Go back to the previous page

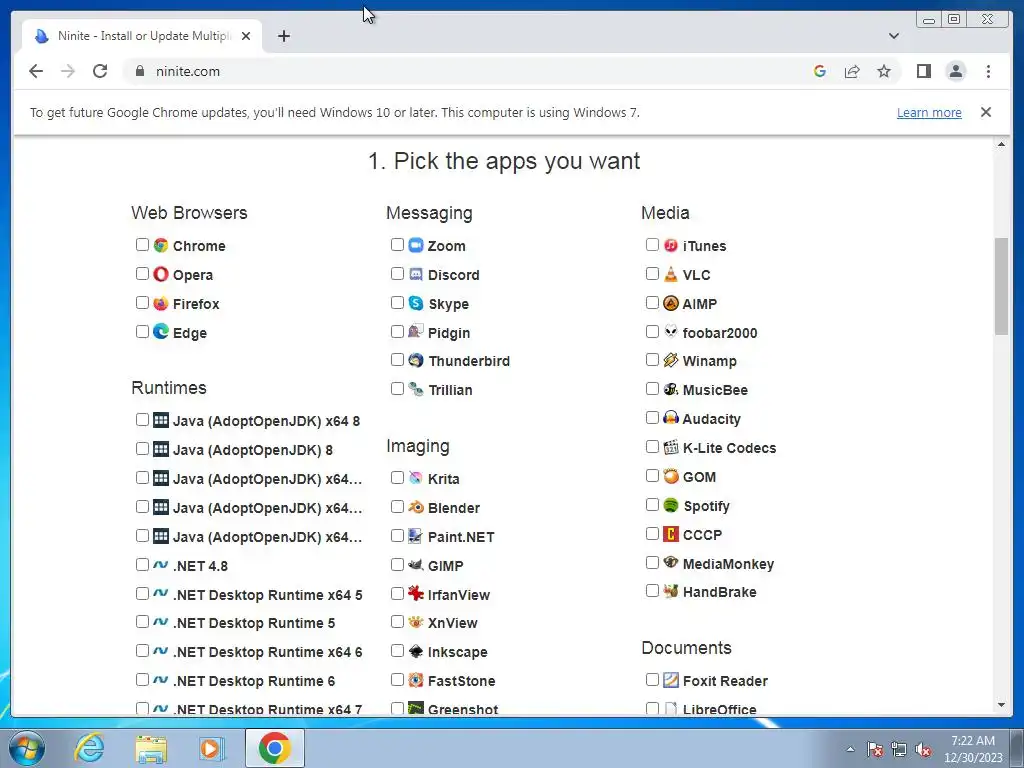point(36,71)
